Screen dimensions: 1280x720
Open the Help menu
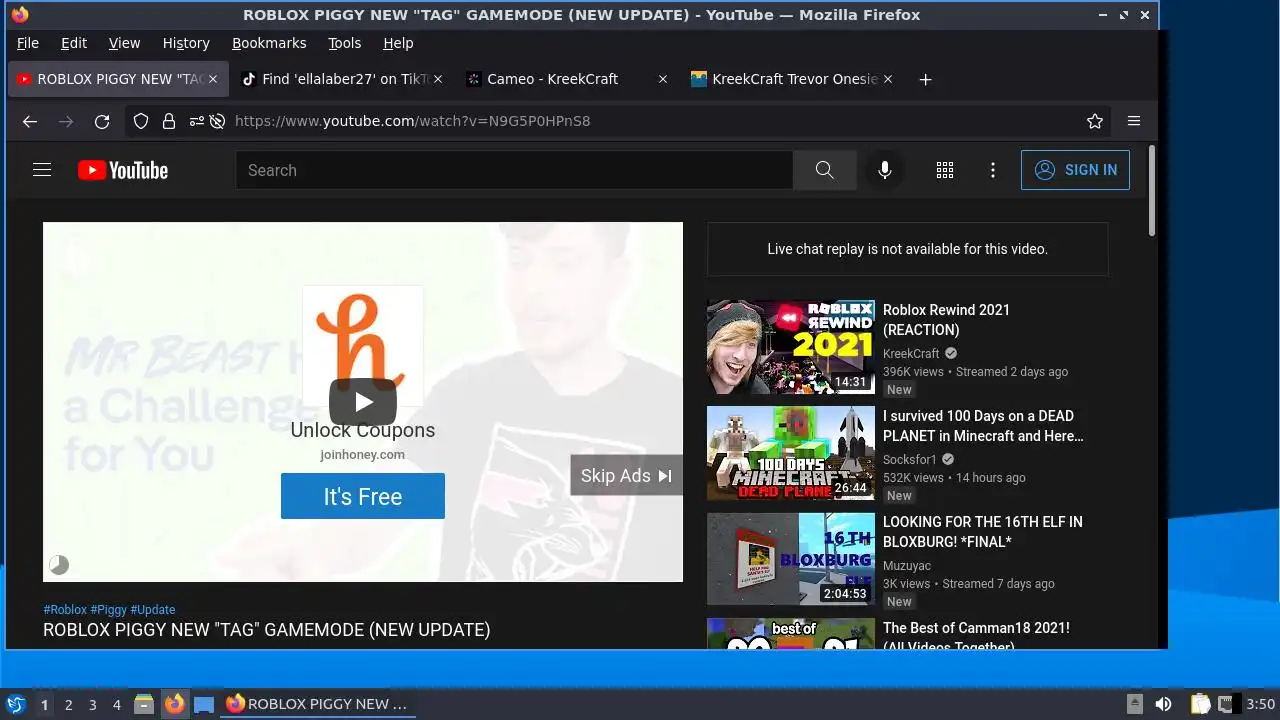398,43
